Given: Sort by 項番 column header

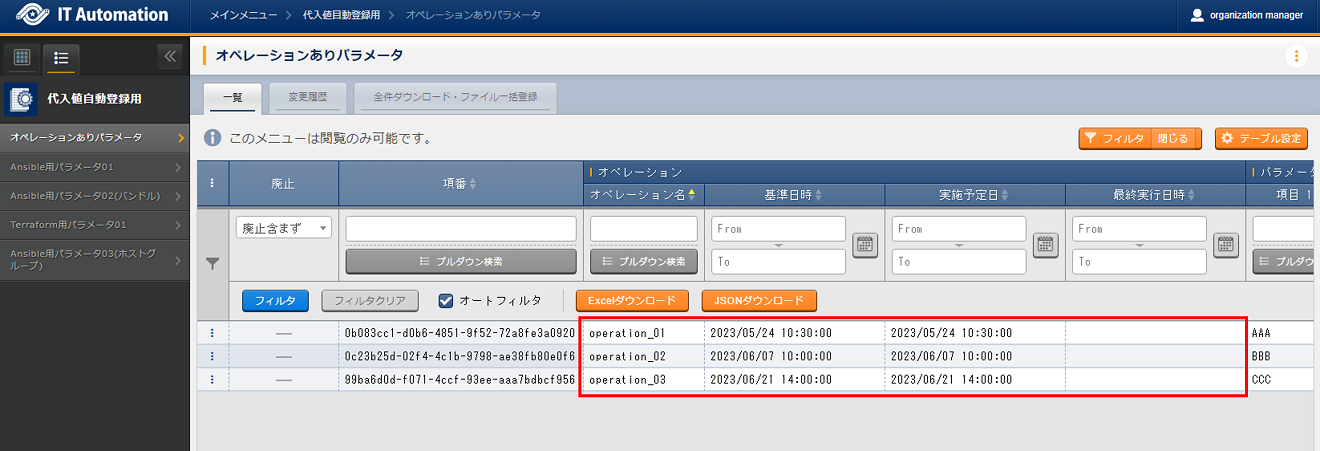Looking at the screenshot, I should pos(460,184).
